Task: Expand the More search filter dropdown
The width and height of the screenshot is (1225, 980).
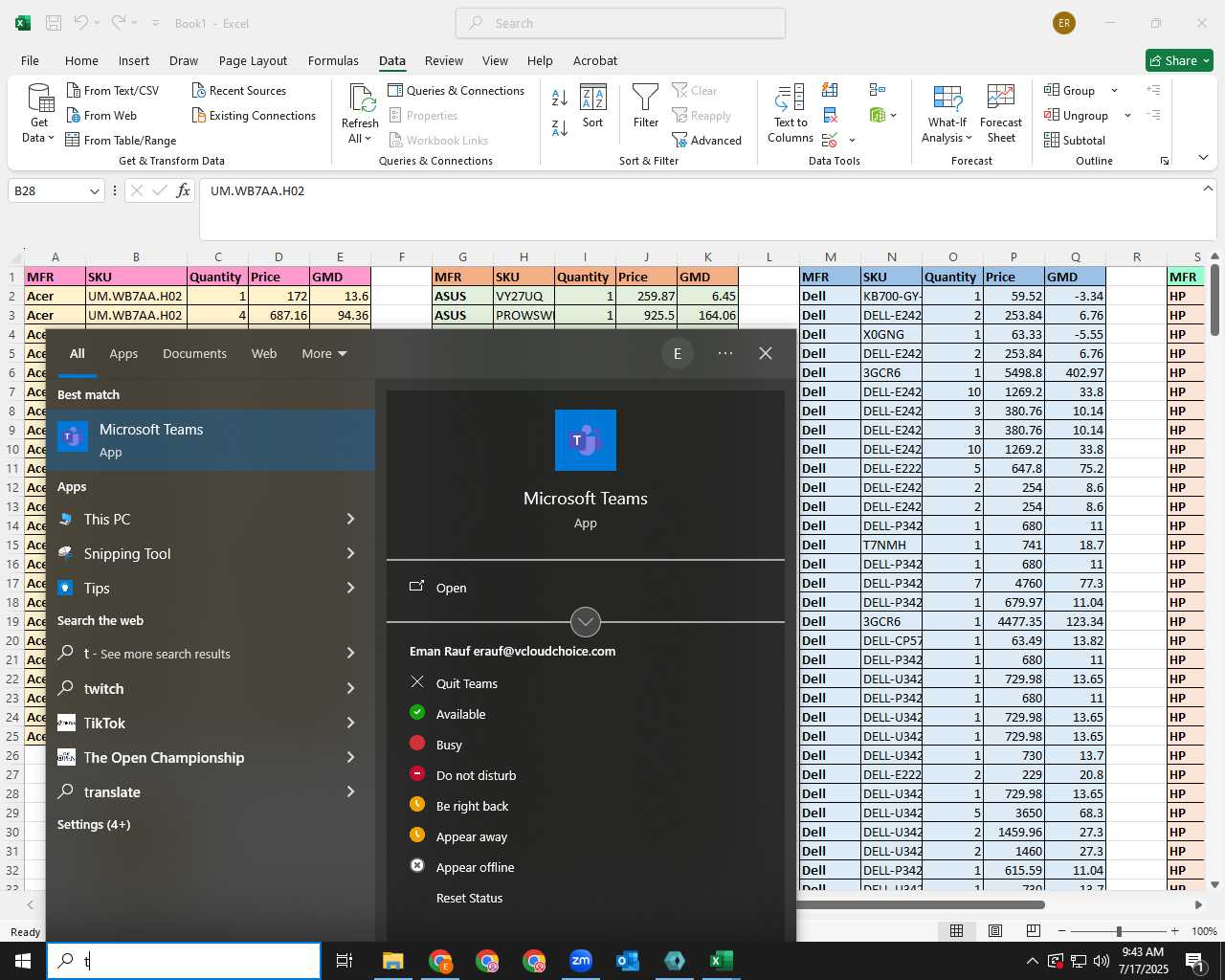Action: click(x=324, y=353)
